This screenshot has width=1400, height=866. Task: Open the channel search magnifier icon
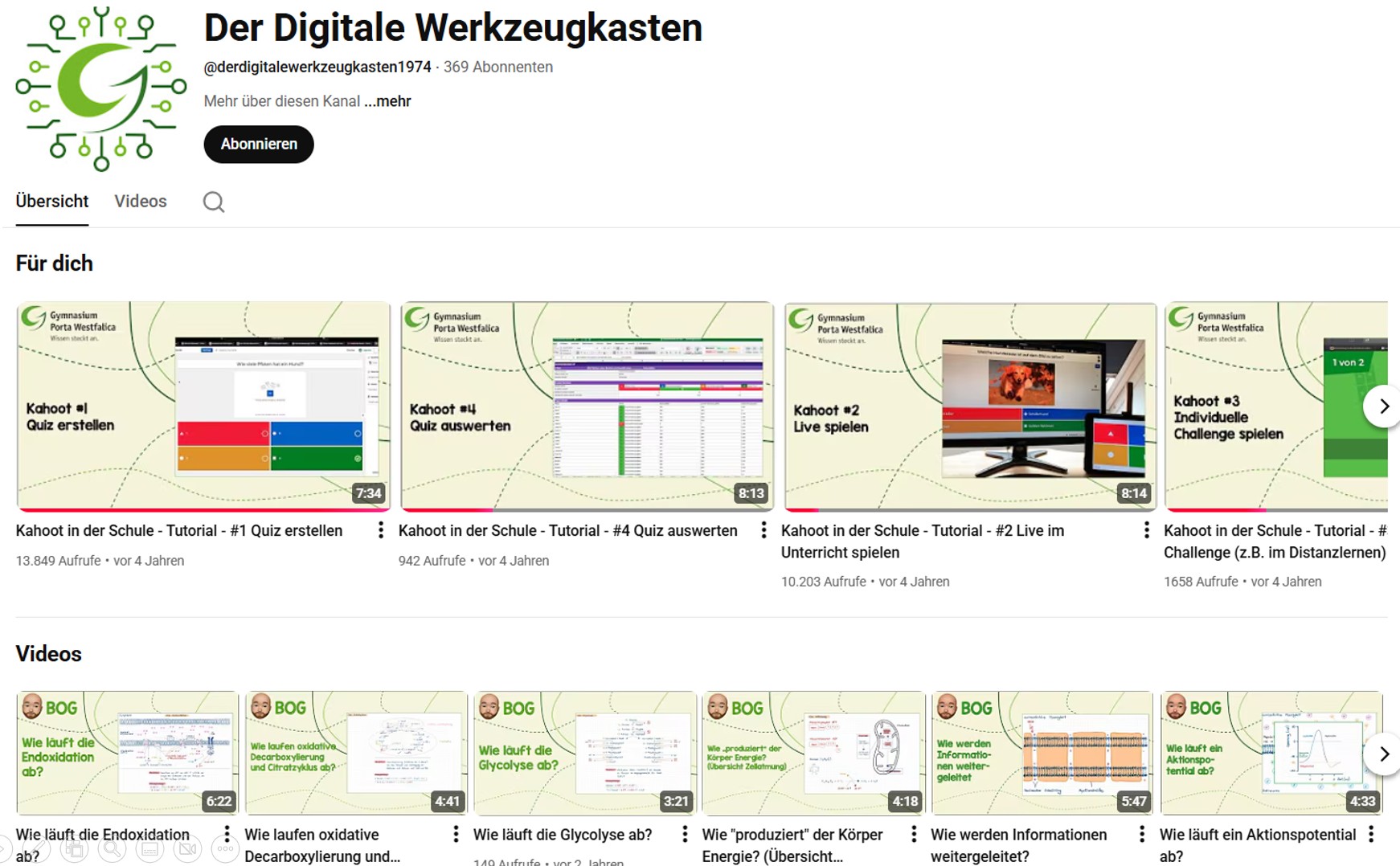click(x=213, y=202)
